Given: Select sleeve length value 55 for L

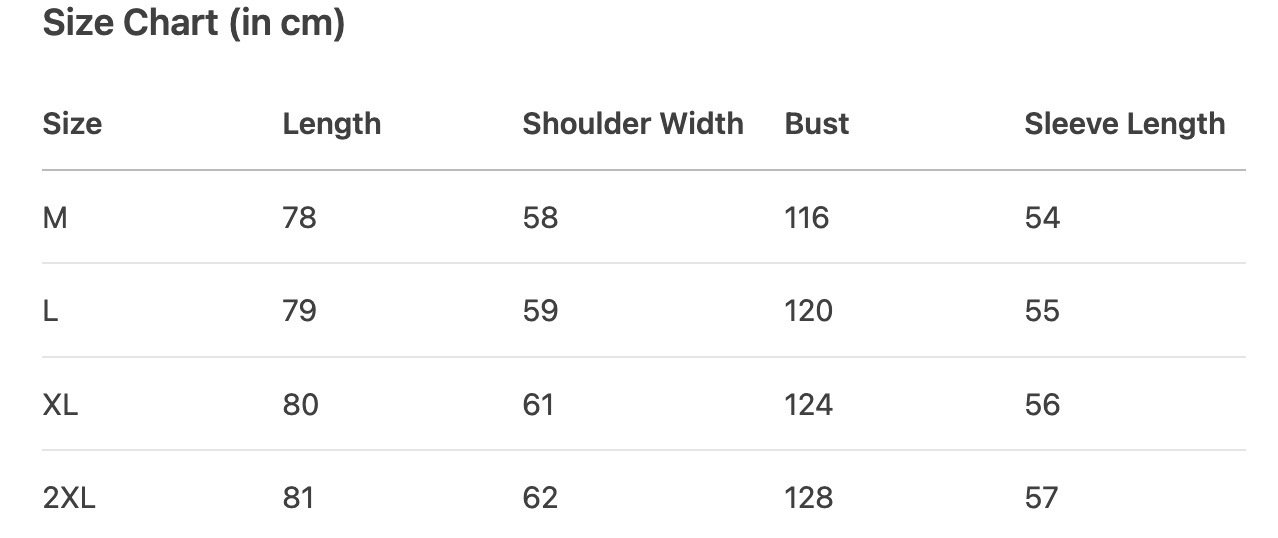Looking at the screenshot, I should pos(1041,311).
